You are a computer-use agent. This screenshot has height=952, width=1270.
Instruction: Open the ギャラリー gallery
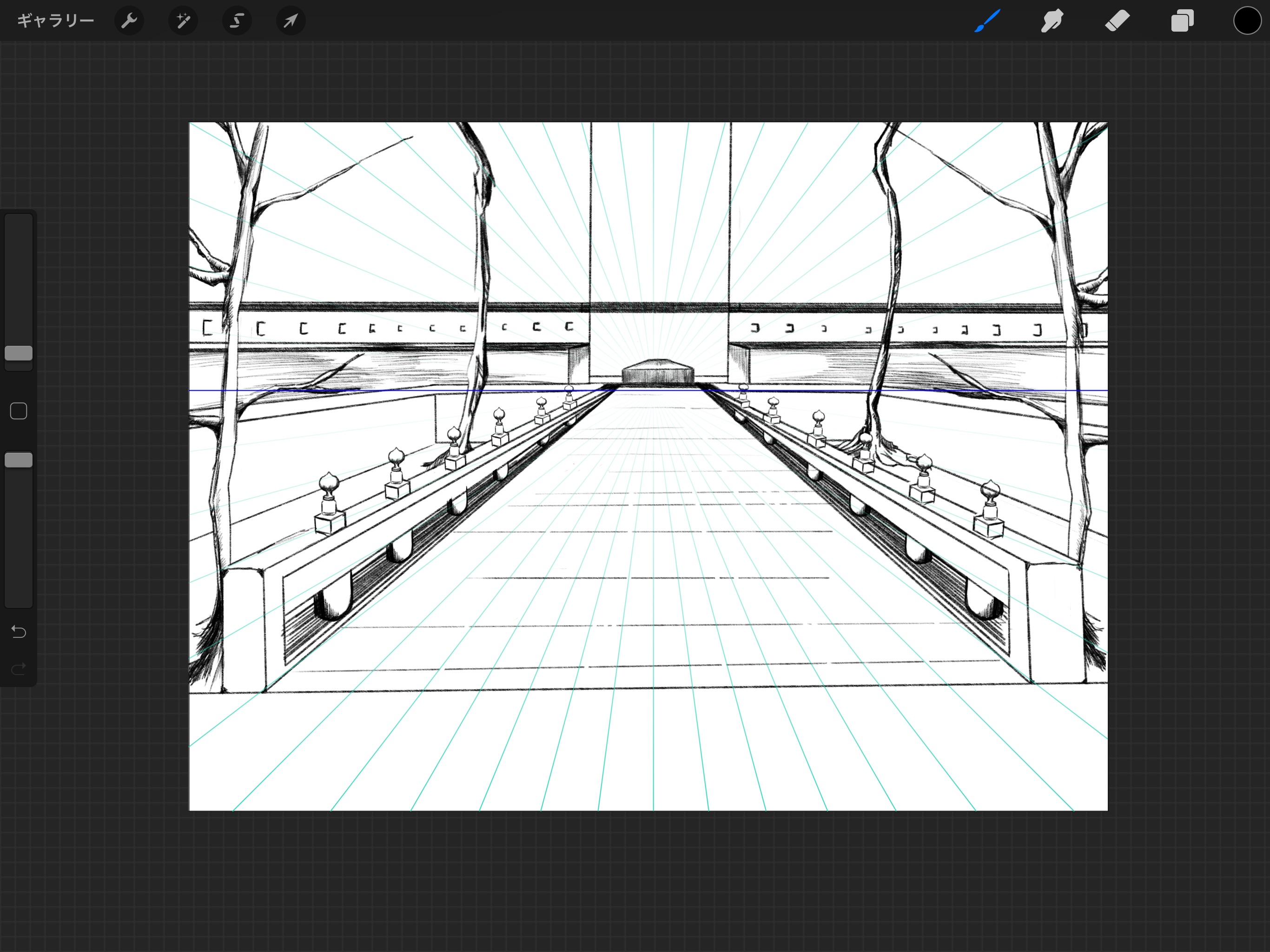tap(55, 20)
